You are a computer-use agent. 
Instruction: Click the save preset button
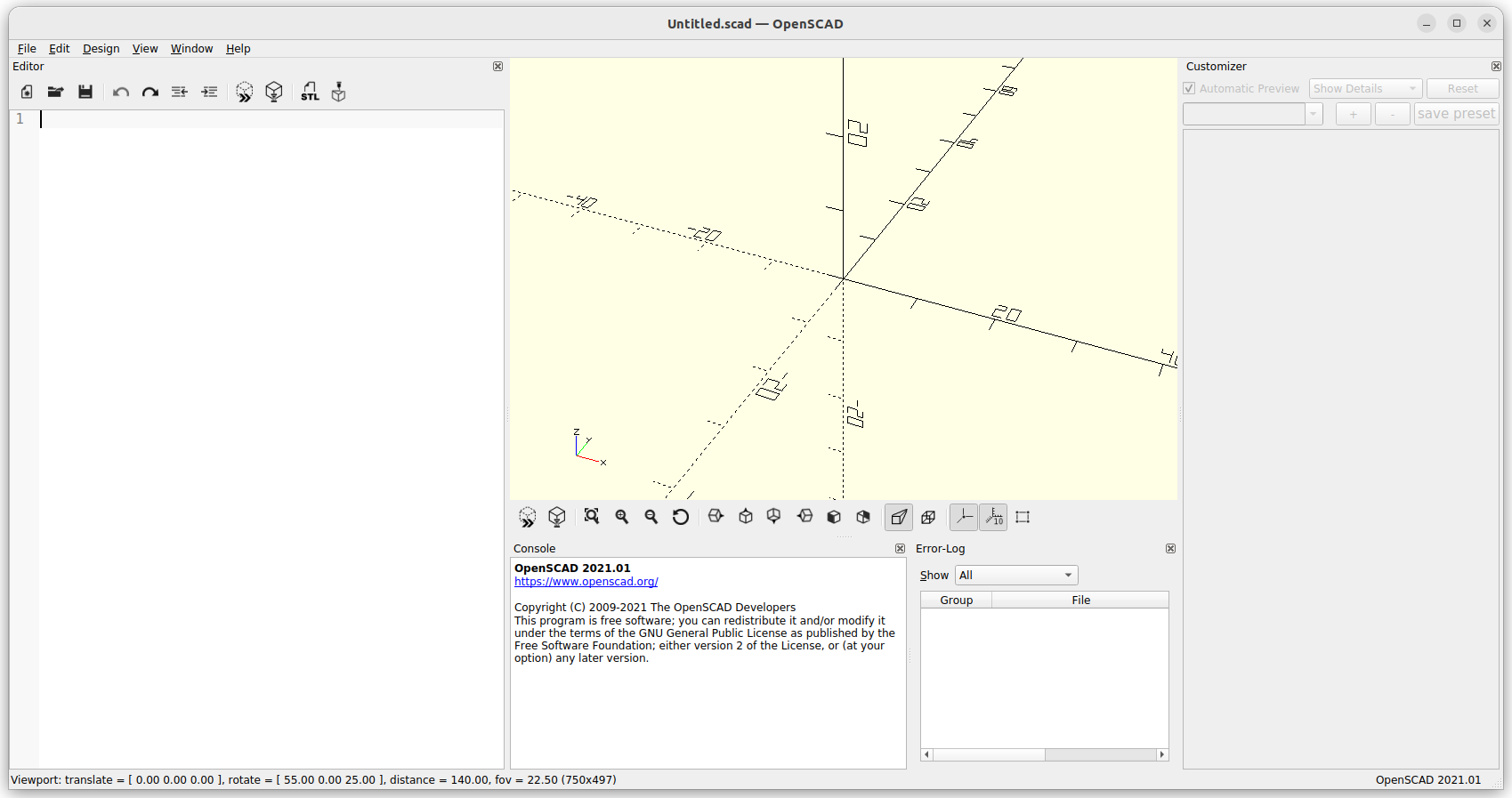1457,114
